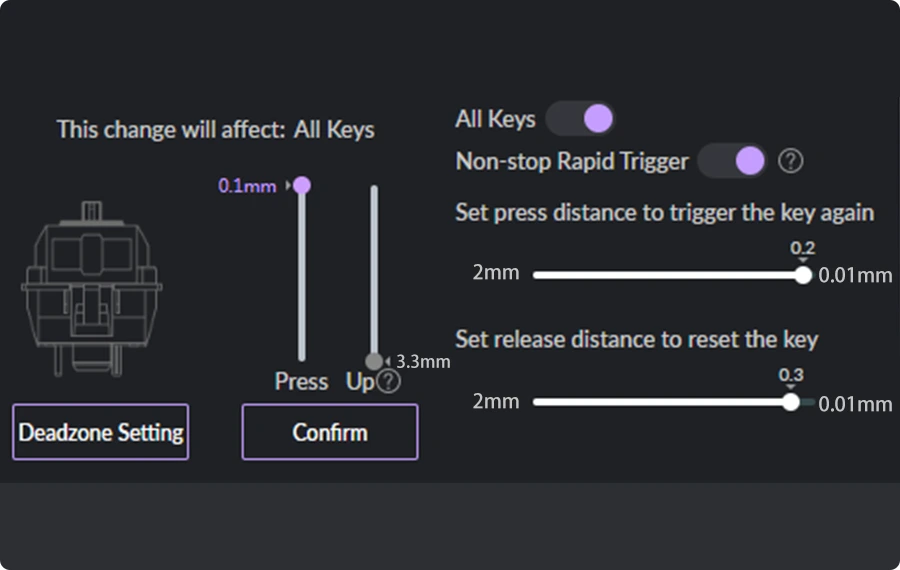Click the gray Up slider handle
The image size is (900, 570).
tap(374, 361)
